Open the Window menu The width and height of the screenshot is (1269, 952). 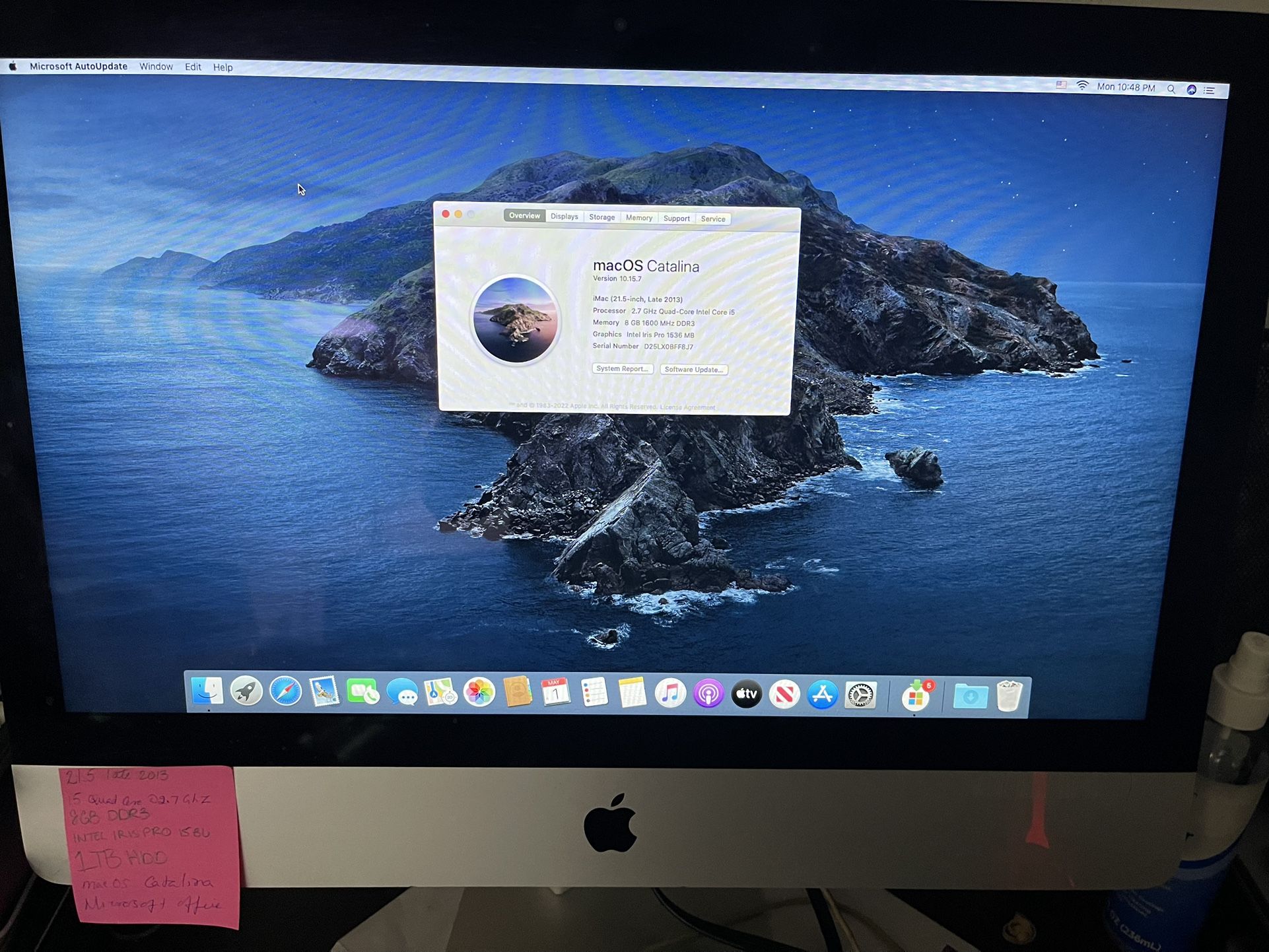(156, 67)
